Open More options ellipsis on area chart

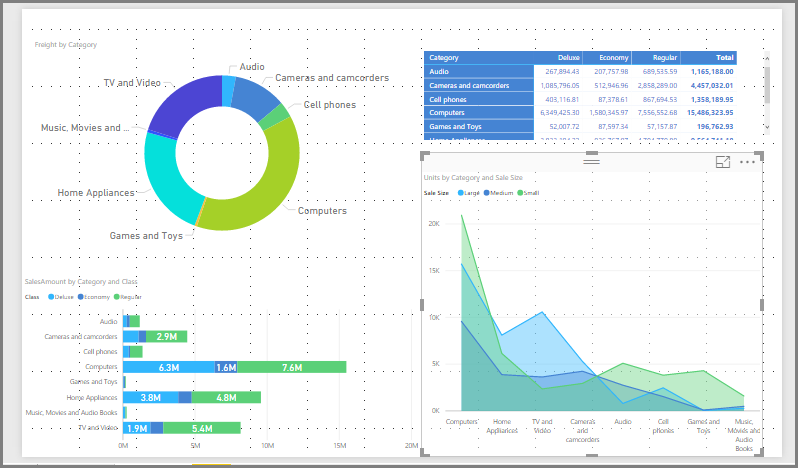coord(748,162)
